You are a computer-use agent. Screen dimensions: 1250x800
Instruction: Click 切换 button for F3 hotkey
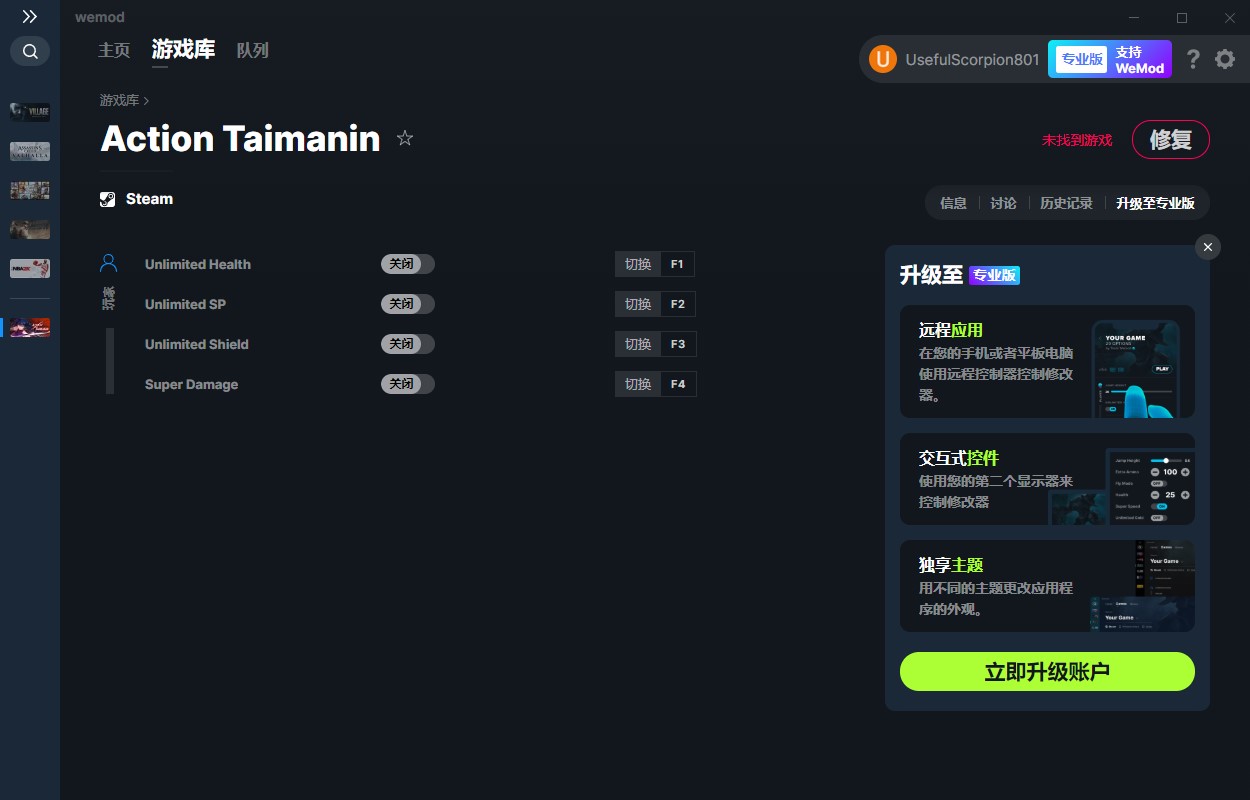click(638, 344)
